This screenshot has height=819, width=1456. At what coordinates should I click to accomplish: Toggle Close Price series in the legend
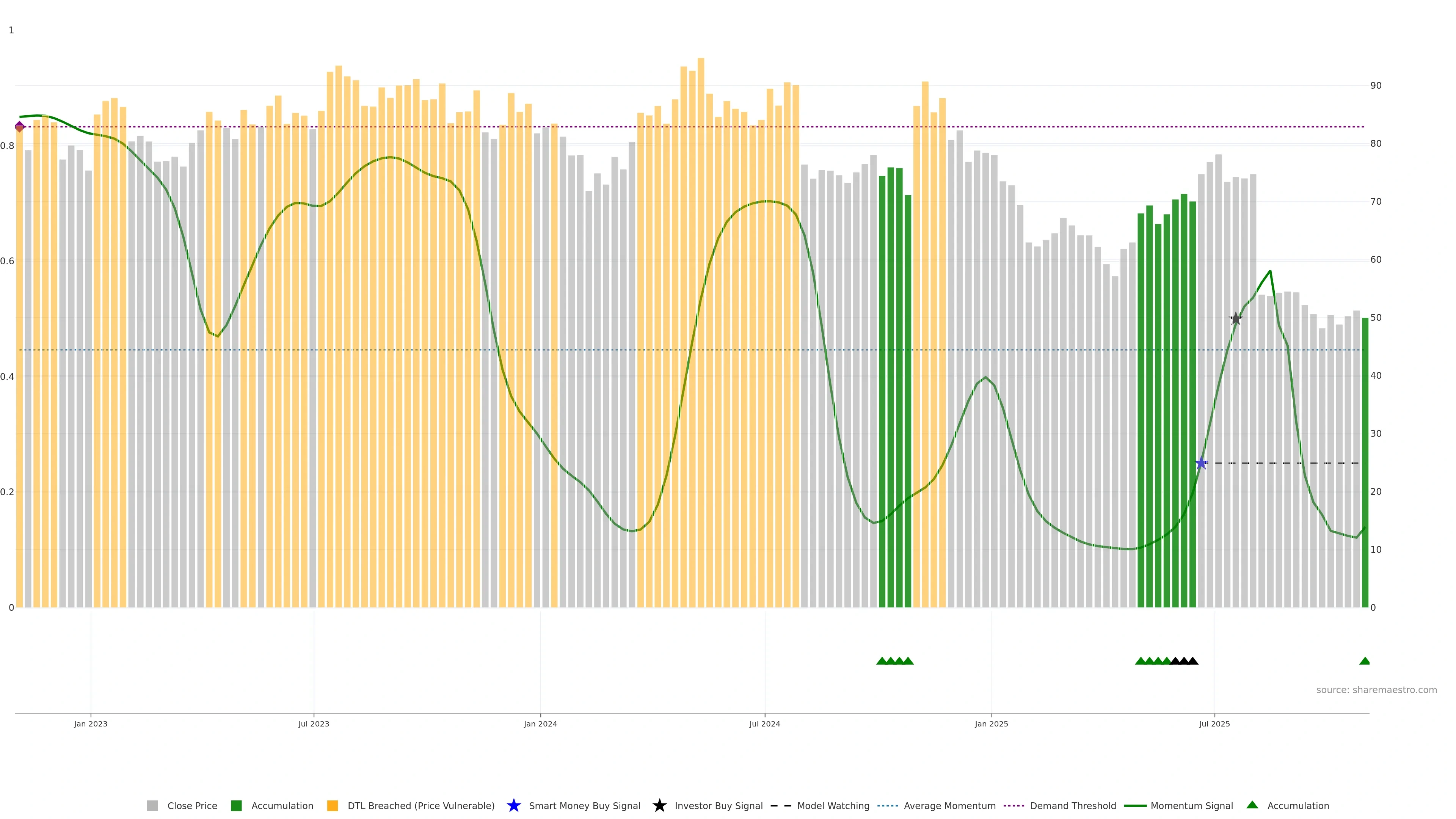coord(191,805)
